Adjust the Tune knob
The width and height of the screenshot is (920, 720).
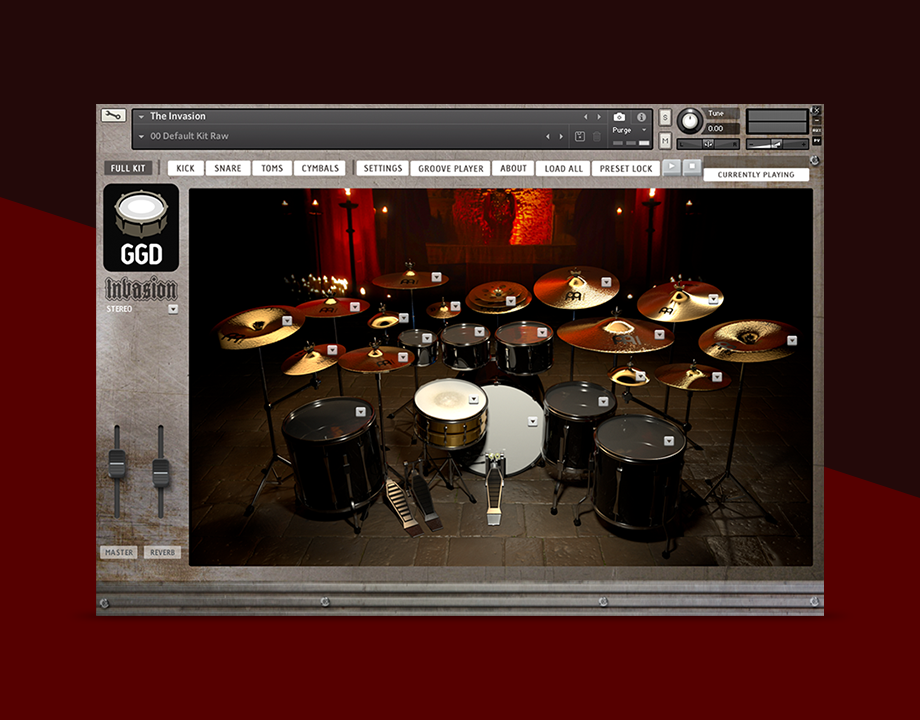690,120
